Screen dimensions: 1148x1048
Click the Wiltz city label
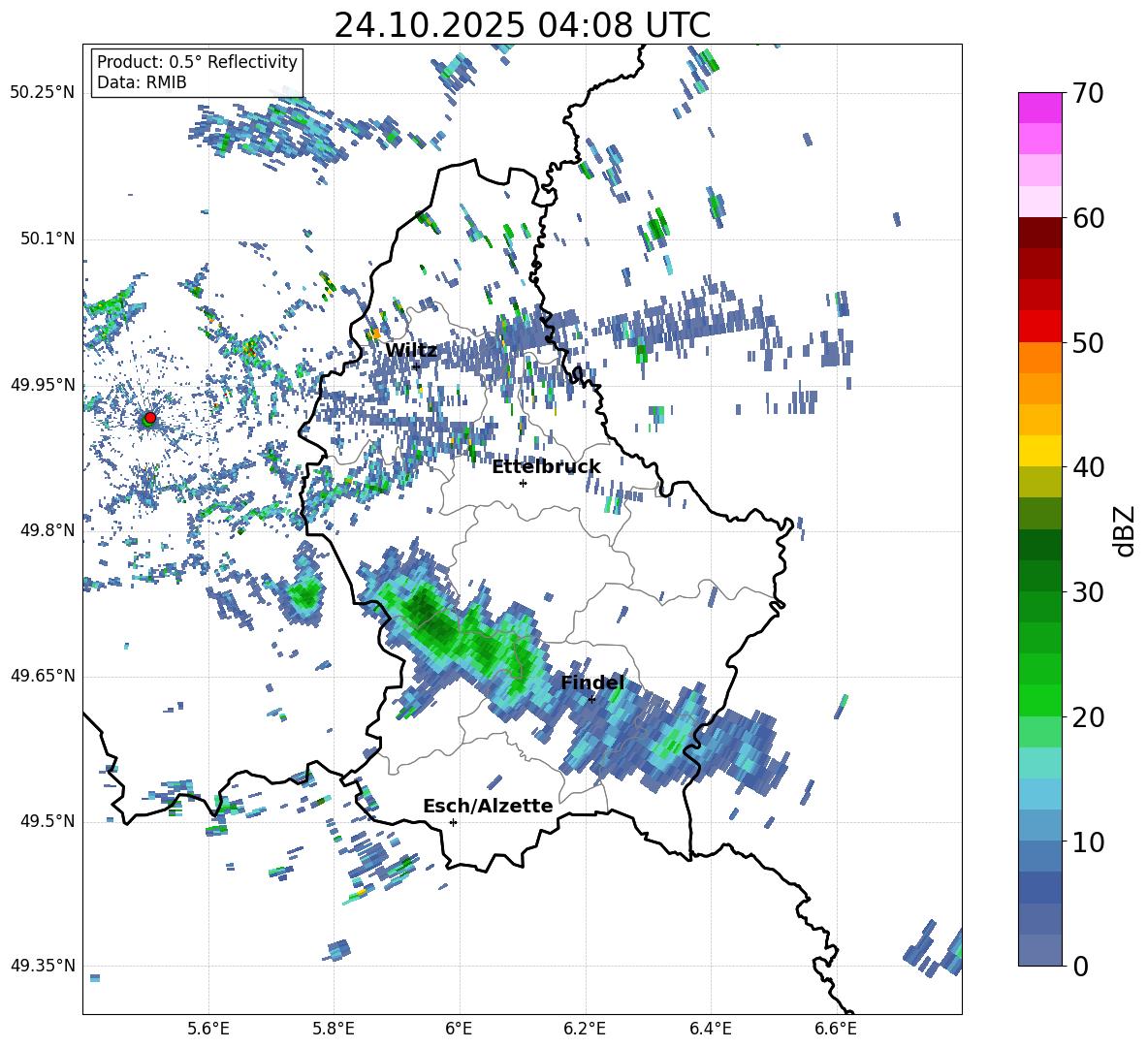pos(411,350)
